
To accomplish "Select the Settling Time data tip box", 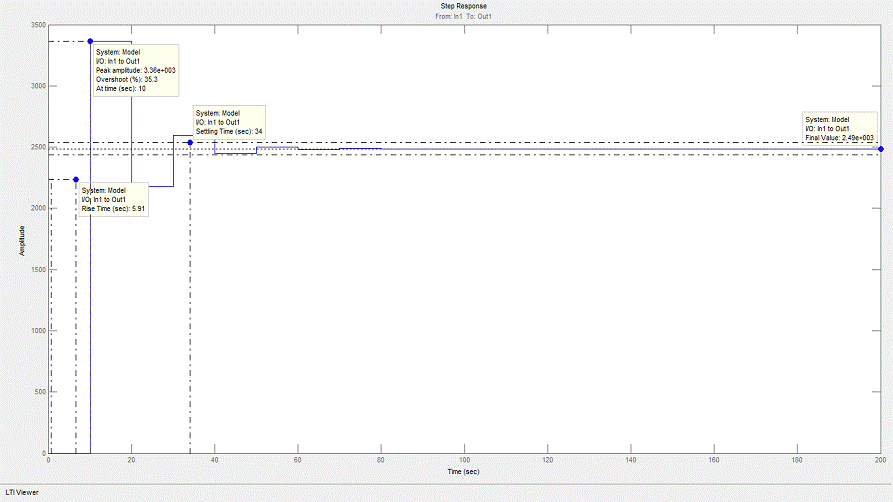I will pyautogui.click(x=231, y=123).
